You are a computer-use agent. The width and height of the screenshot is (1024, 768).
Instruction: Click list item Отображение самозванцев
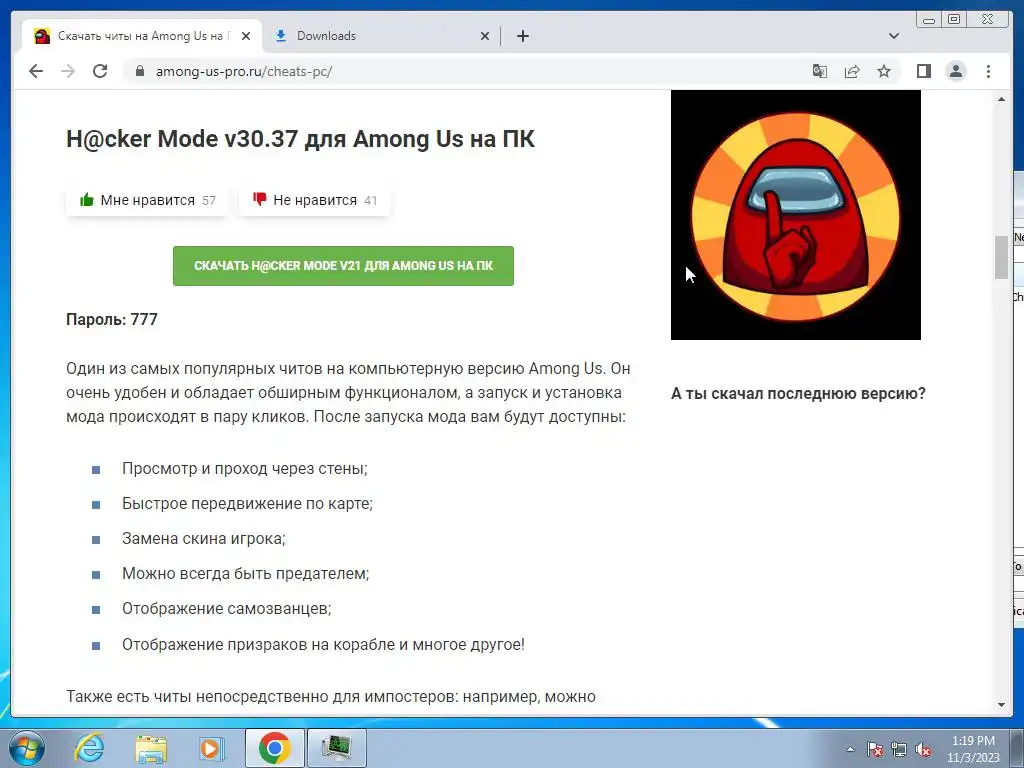[227, 609]
